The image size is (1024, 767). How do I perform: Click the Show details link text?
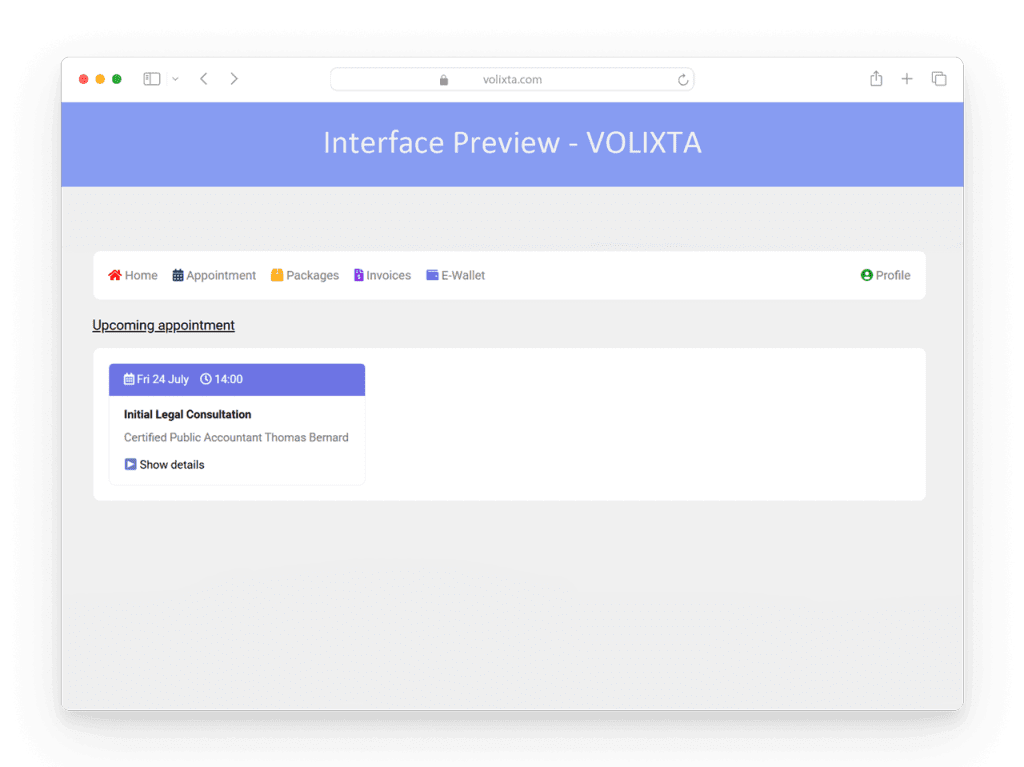(172, 464)
